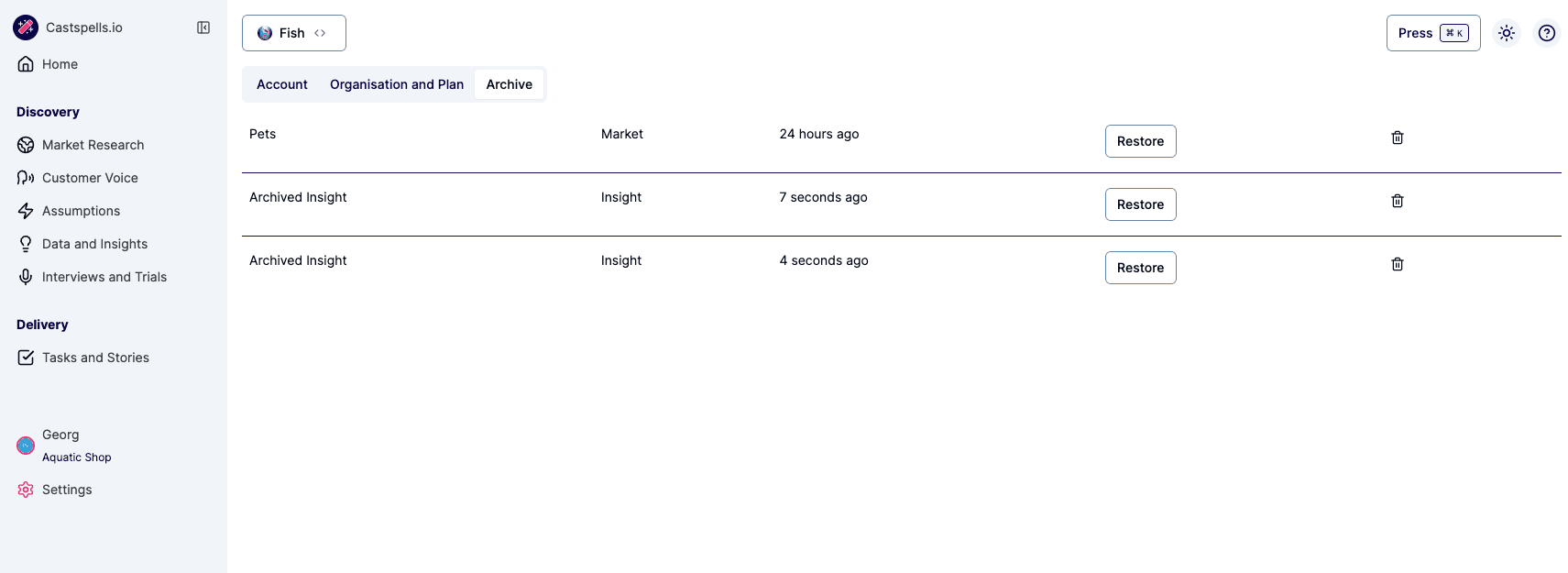Open Tasks and Stories in sidebar
The image size is (1568, 573).
[95, 358]
